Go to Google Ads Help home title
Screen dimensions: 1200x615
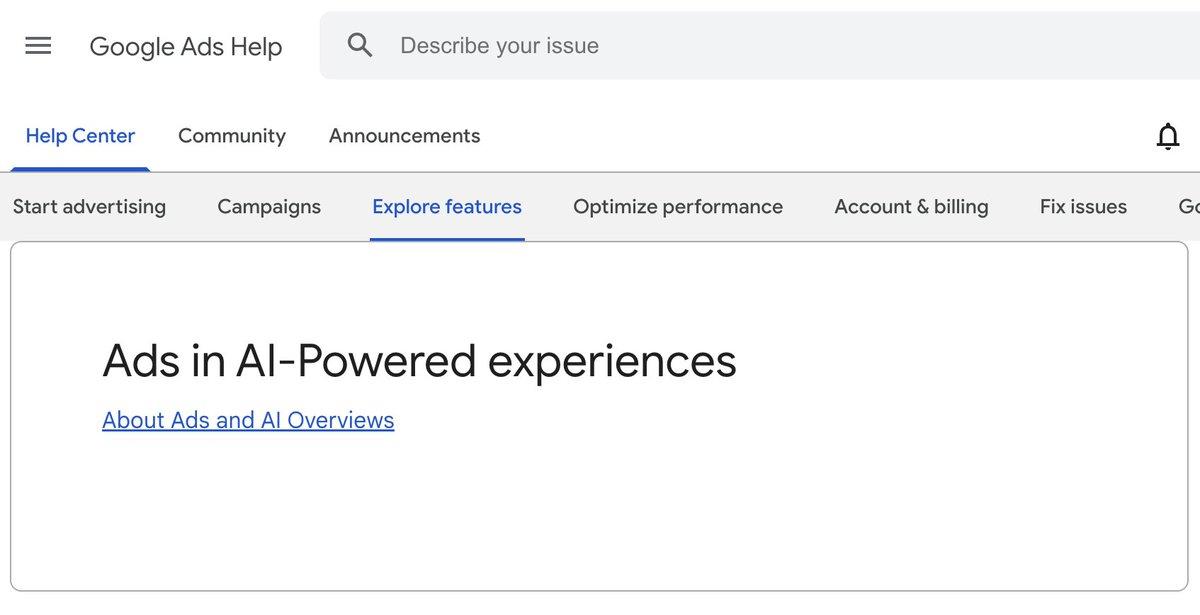186,46
